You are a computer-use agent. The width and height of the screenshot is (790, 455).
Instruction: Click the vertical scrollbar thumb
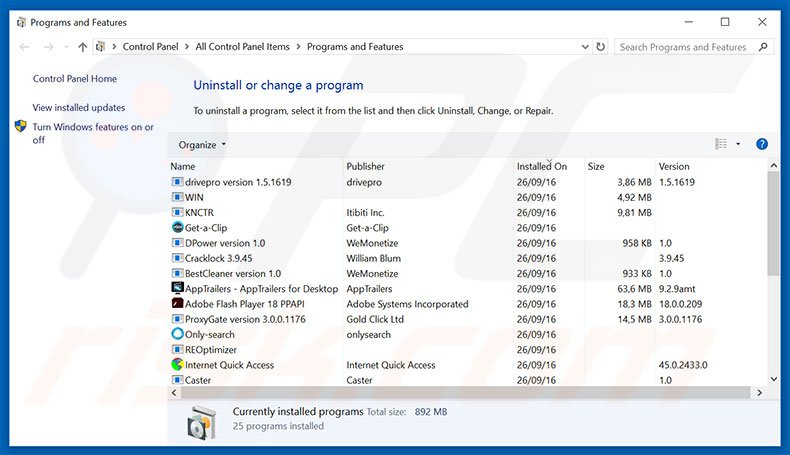773,223
